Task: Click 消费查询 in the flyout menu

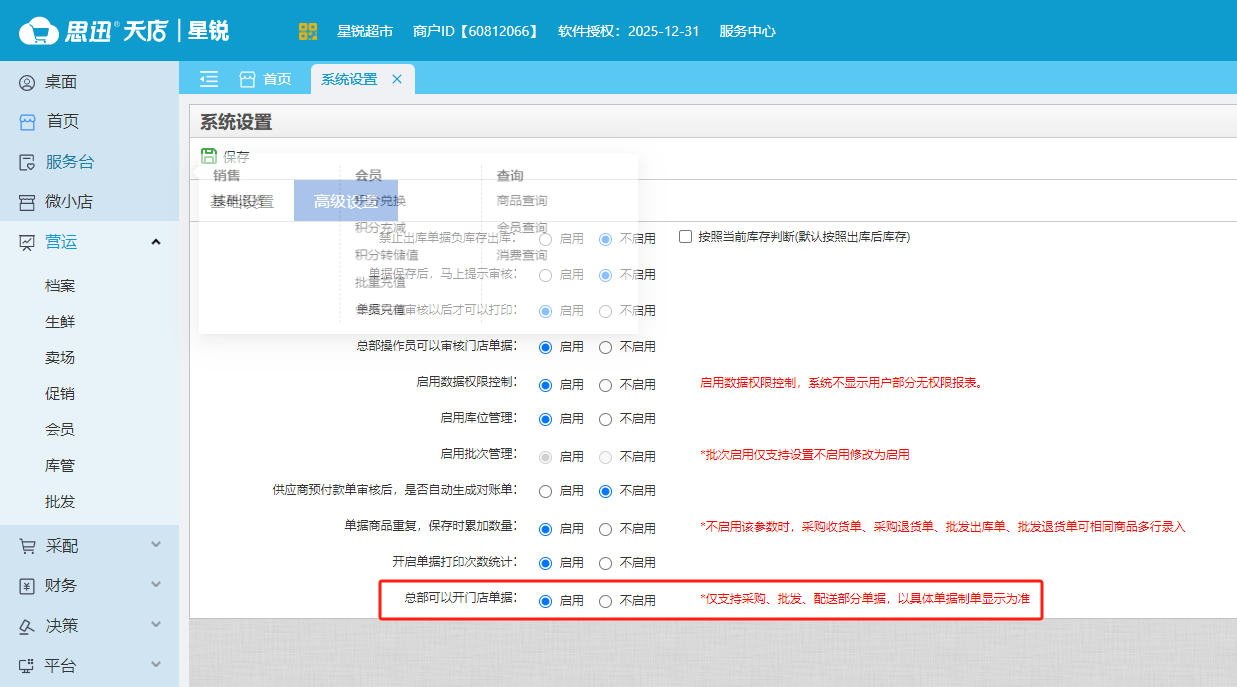Action: pos(522,255)
